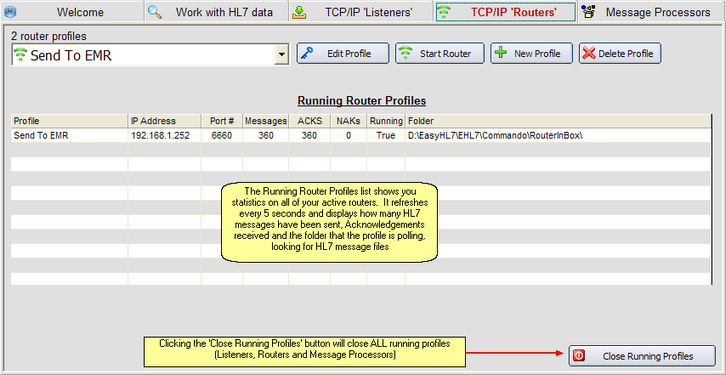Open the TCP/IP 'Listeners' tab
The image size is (726, 375).
coord(361,12)
